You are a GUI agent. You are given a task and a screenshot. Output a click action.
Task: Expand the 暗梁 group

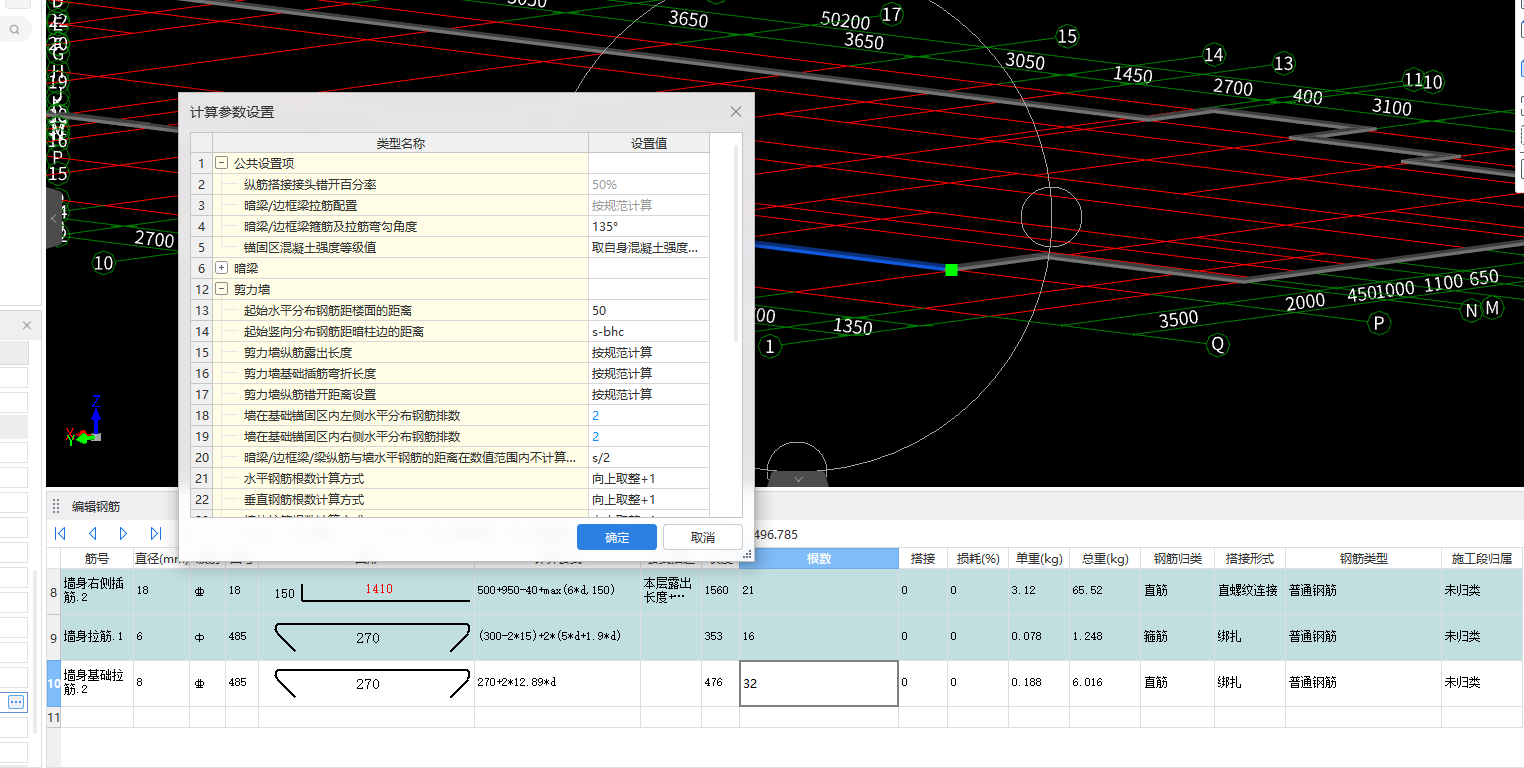[221, 268]
